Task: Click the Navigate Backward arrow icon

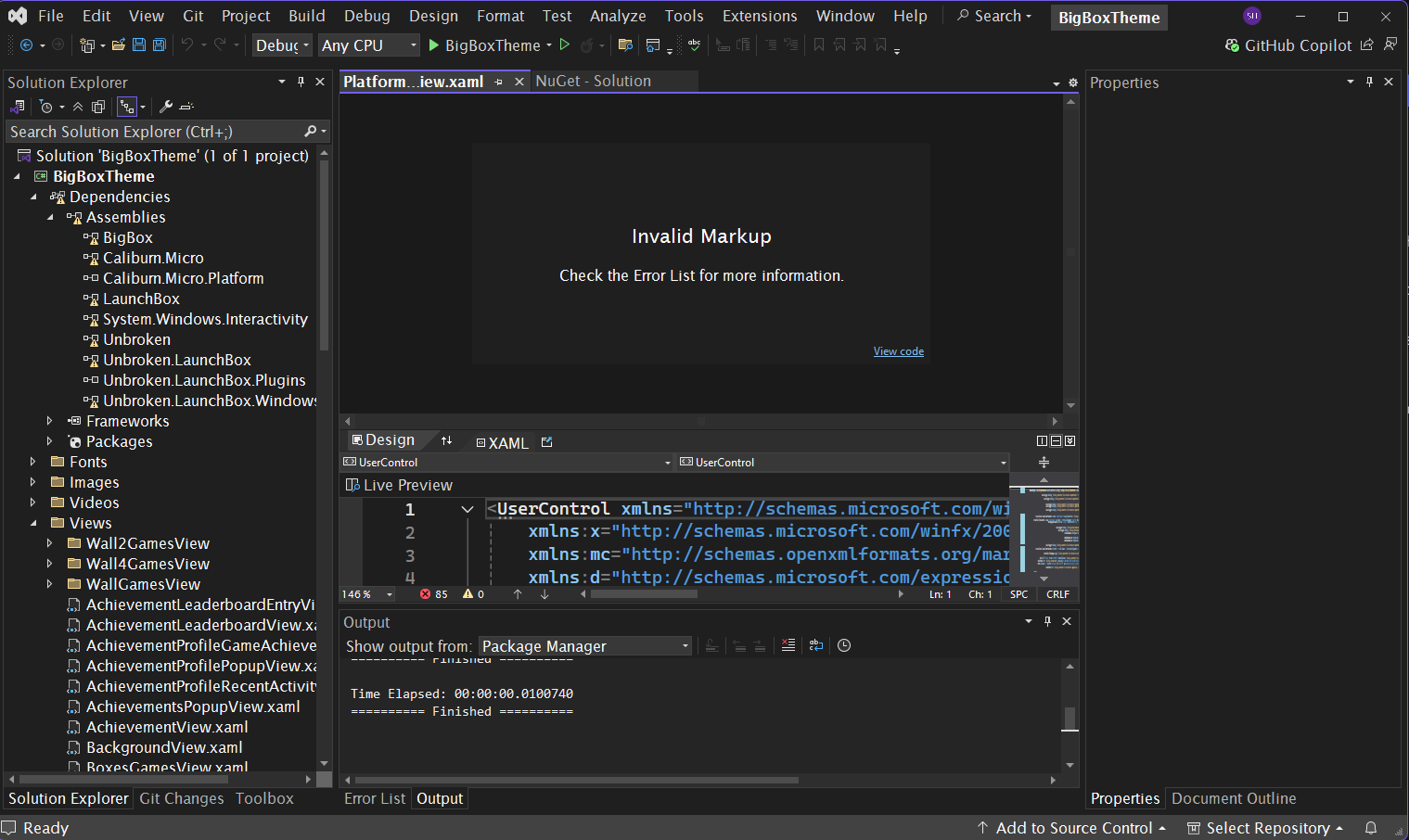Action: tap(26, 45)
